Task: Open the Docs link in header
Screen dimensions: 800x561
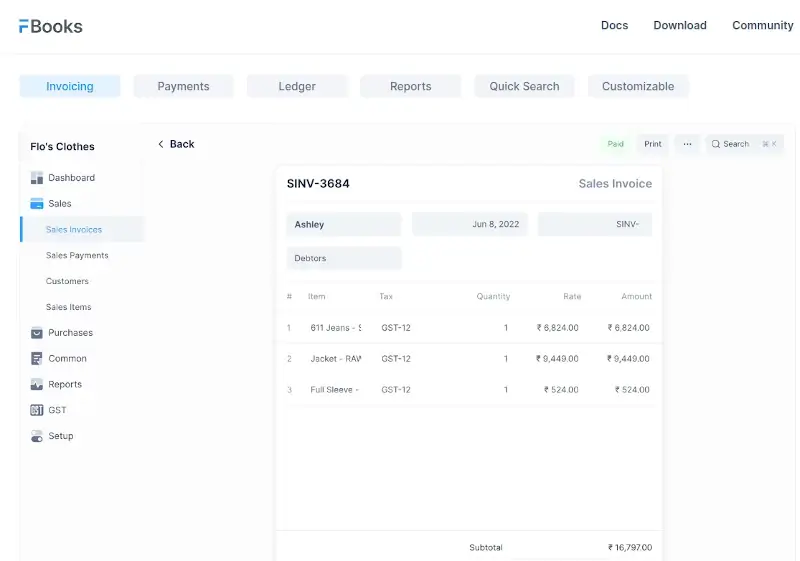Action: click(614, 26)
